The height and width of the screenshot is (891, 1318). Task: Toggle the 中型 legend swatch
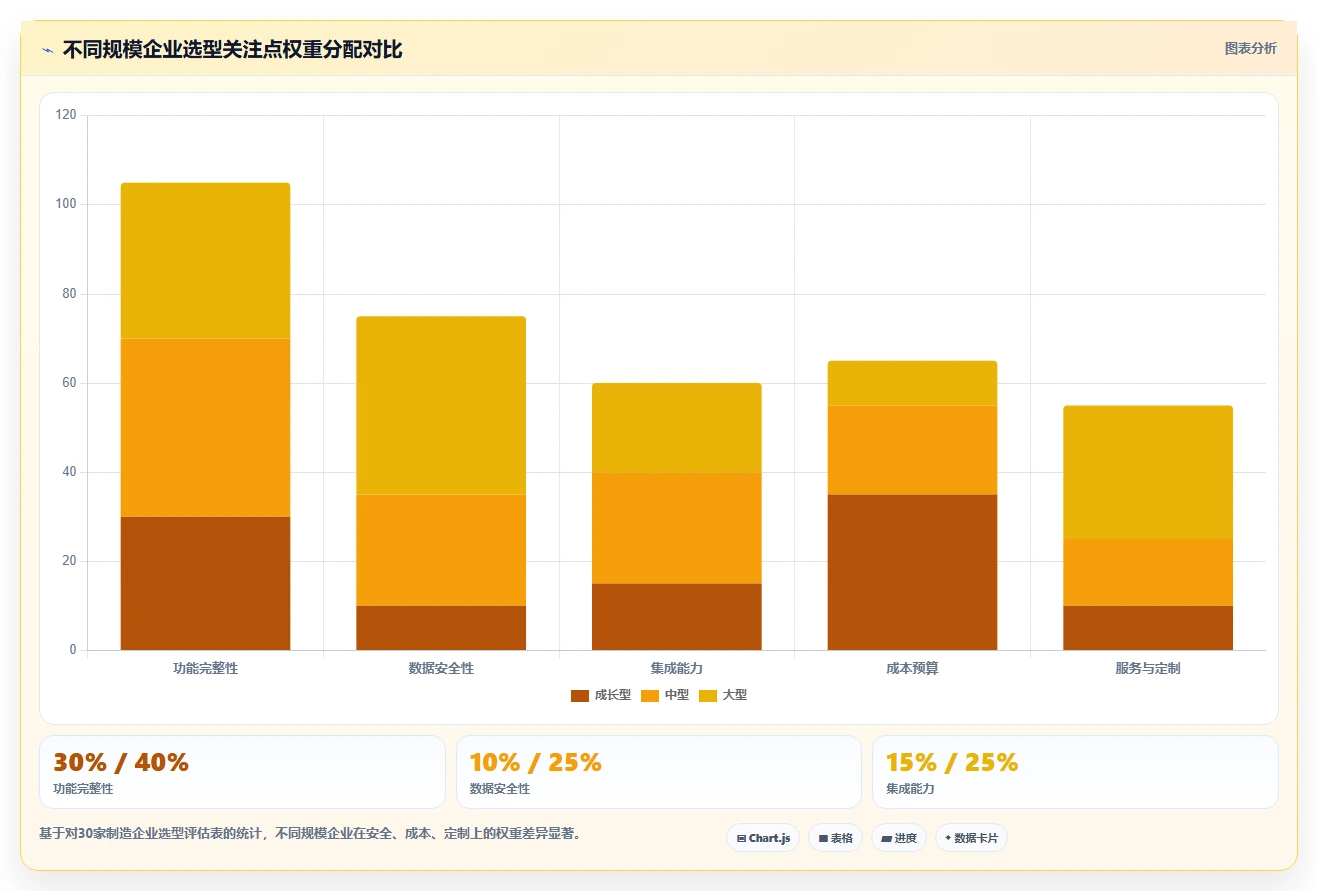650,695
